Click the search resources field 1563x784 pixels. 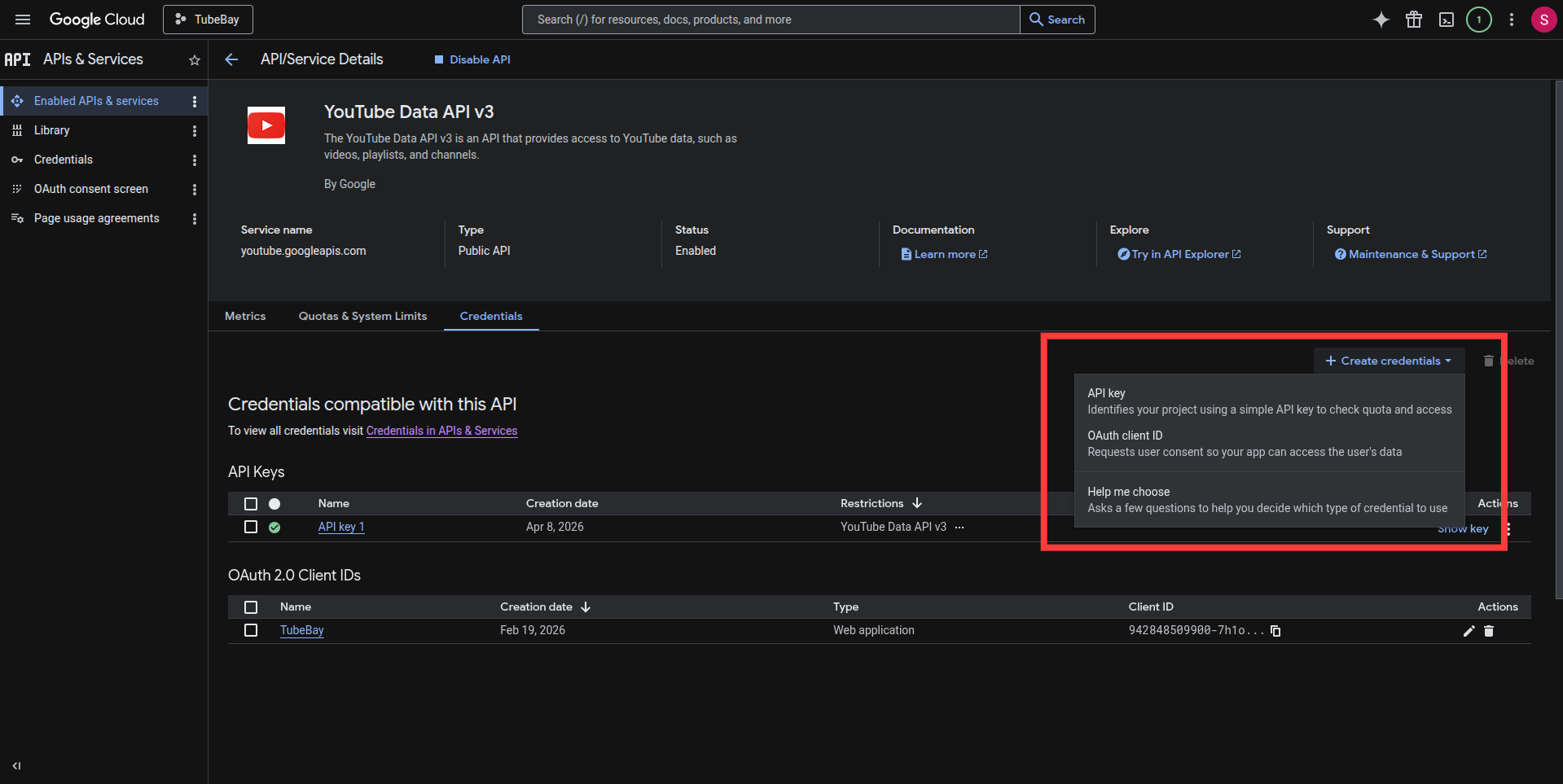coord(770,19)
